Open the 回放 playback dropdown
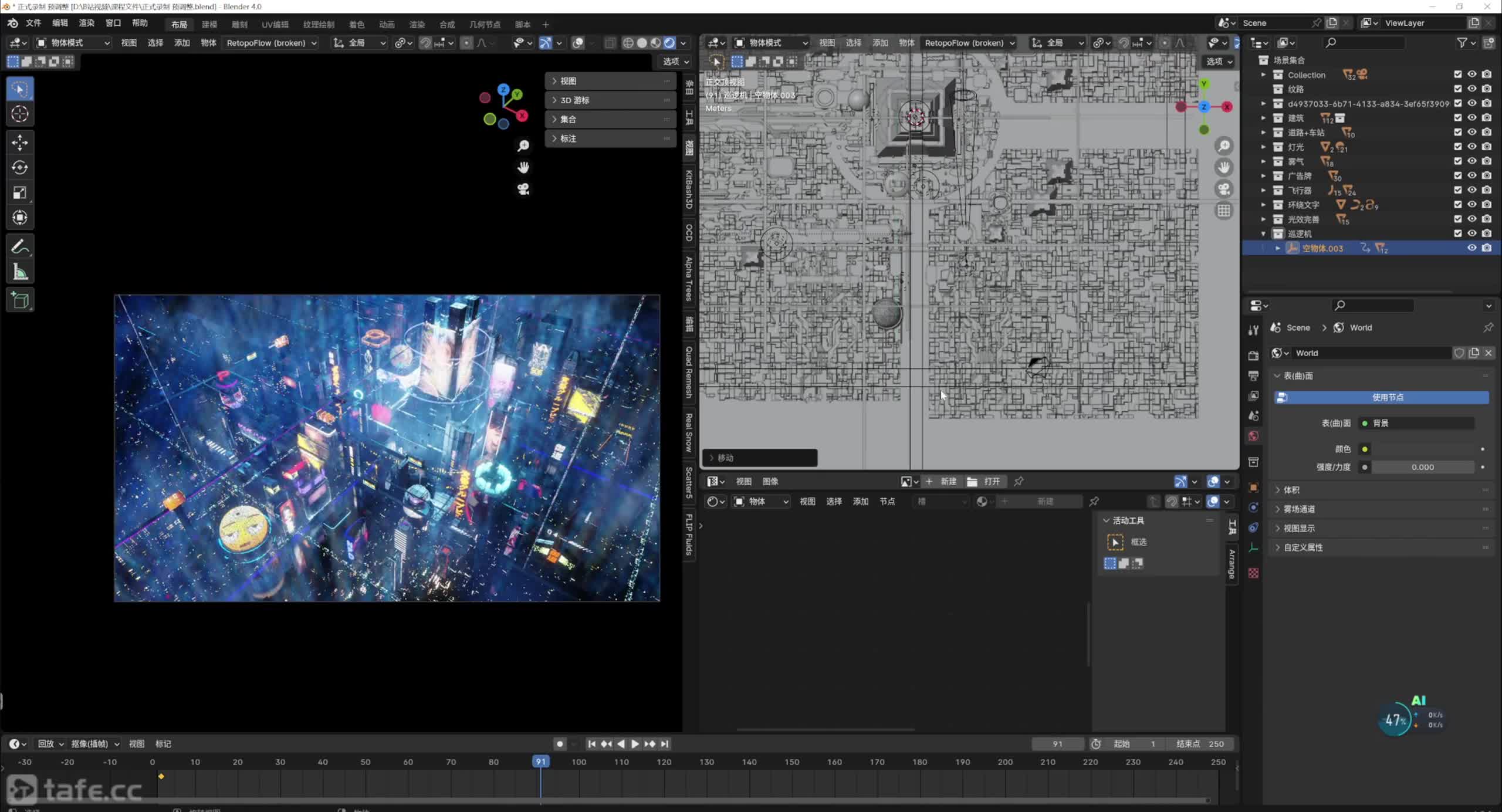The height and width of the screenshot is (812, 1502). (51, 744)
